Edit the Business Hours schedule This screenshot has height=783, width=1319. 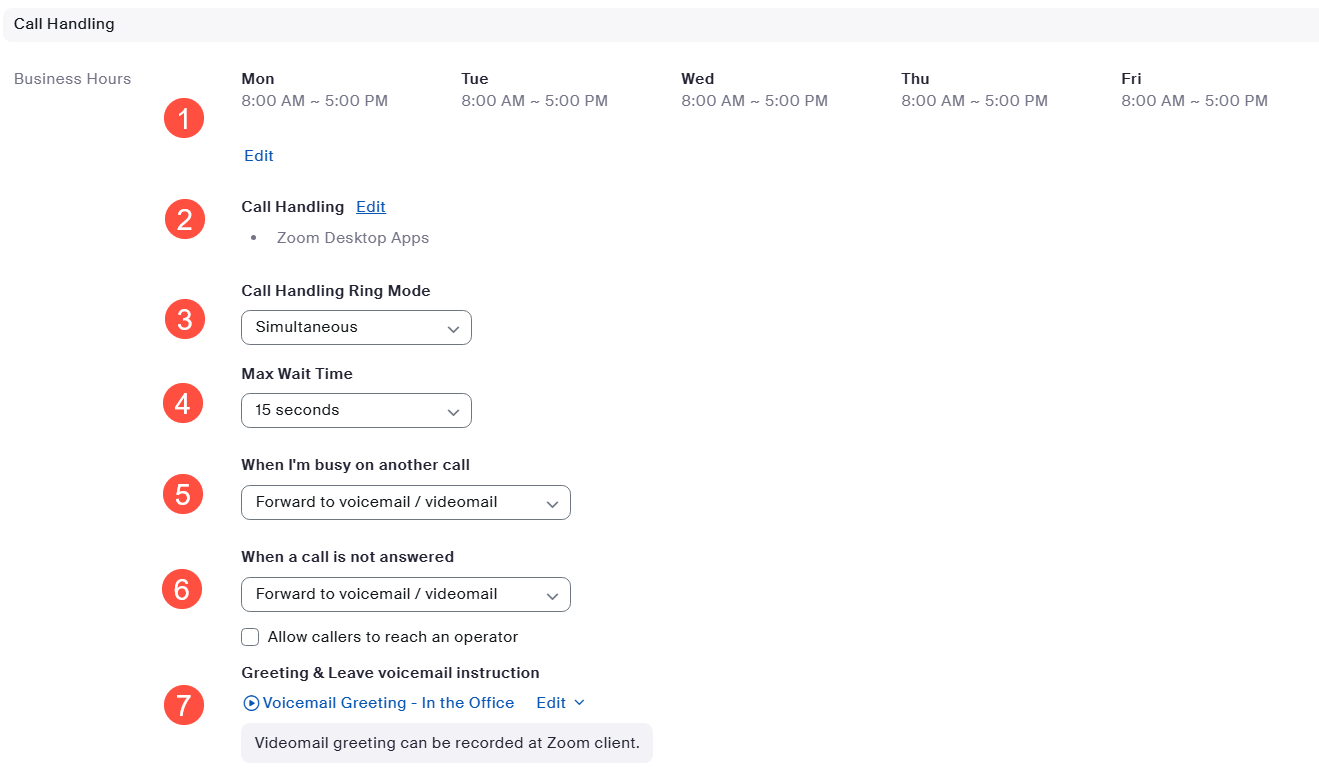[x=258, y=156]
